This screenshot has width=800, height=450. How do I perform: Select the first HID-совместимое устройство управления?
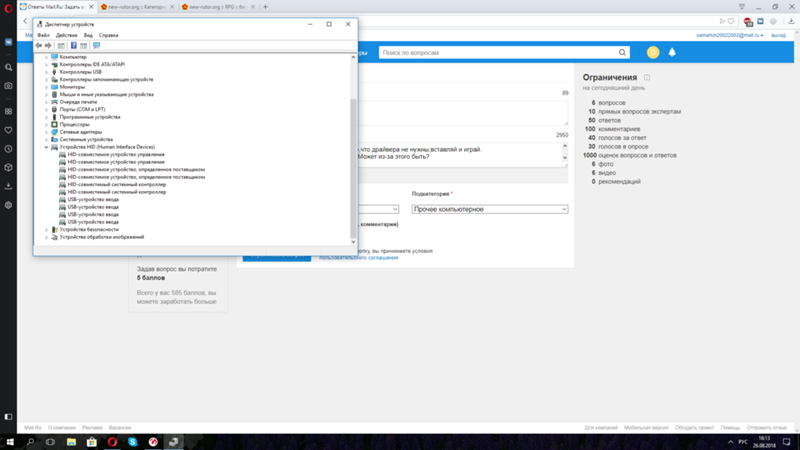[116, 154]
